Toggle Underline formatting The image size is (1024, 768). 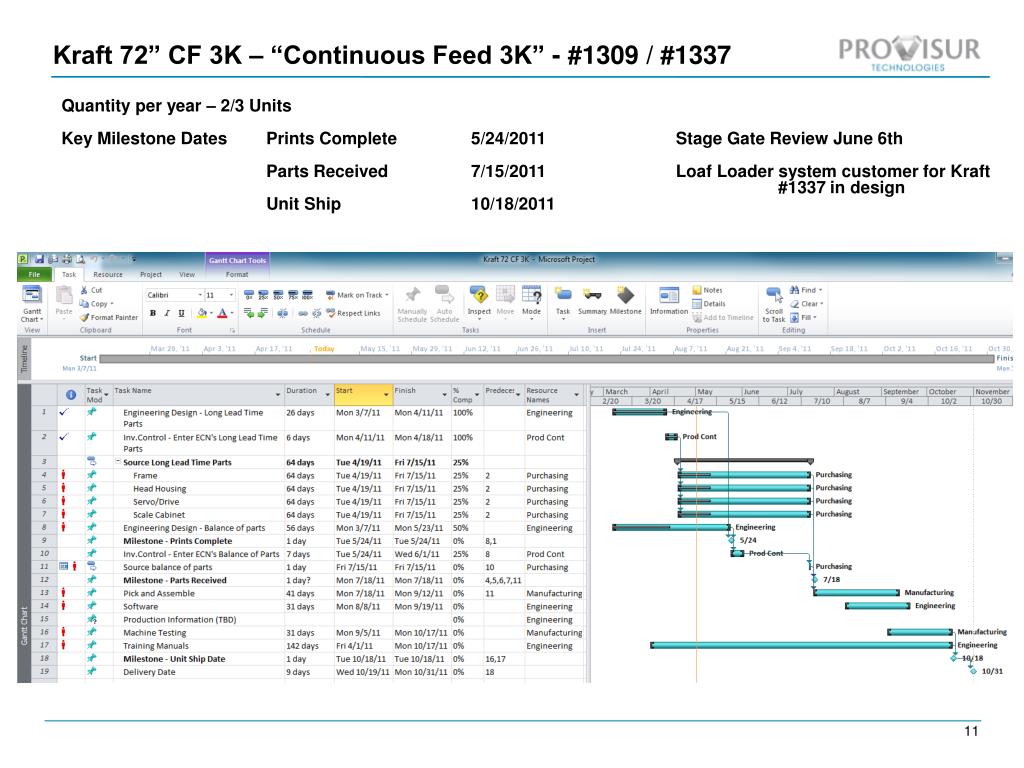(181, 313)
